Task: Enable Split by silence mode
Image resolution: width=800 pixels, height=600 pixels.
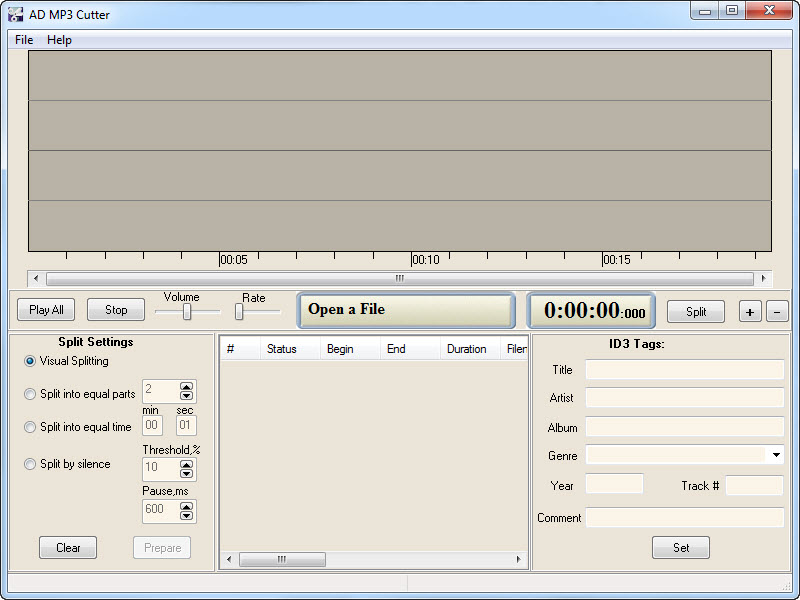Action: pyautogui.click(x=30, y=464)
